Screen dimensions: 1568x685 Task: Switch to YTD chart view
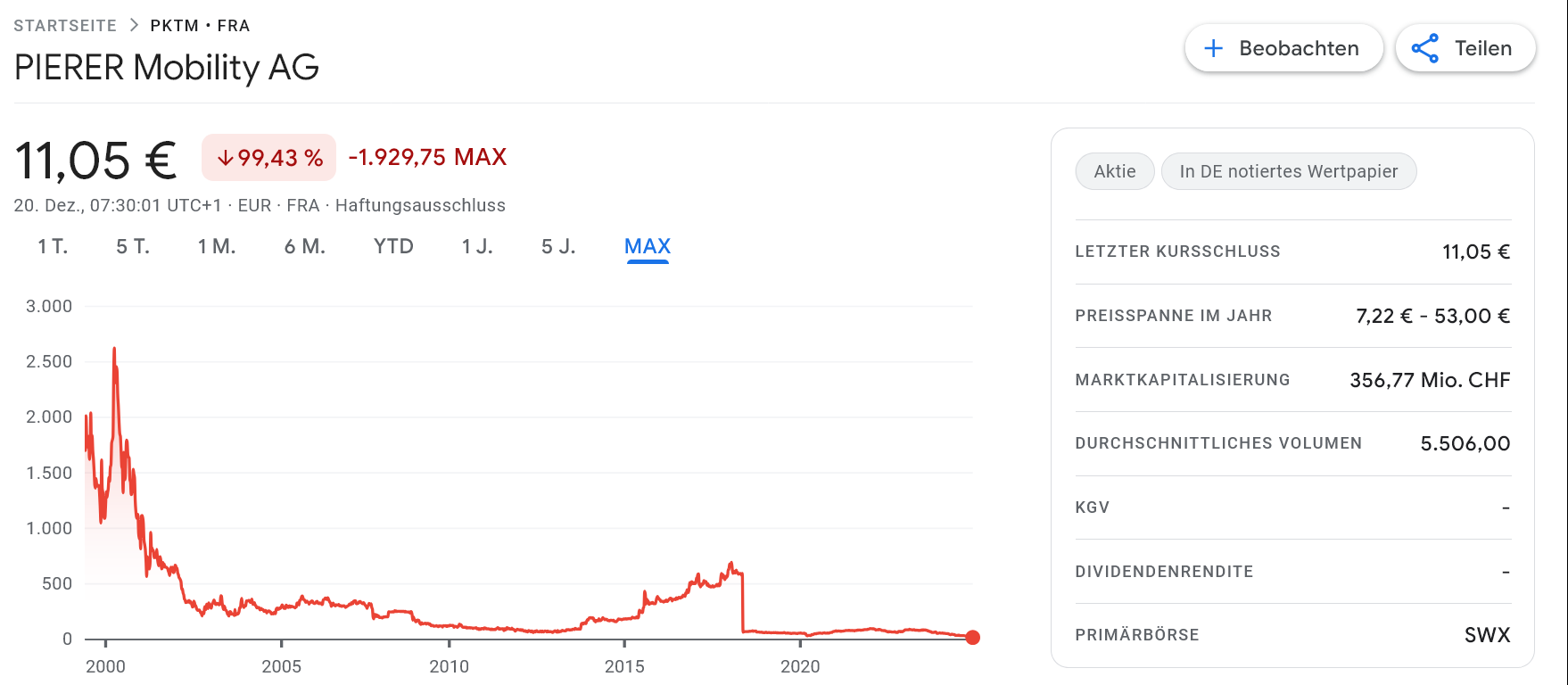click(x=393, y=246)
